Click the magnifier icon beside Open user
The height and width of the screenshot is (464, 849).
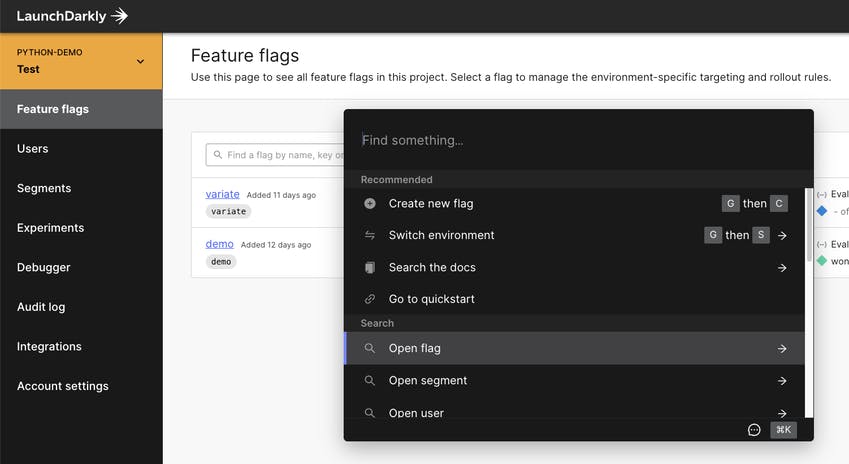(370, 413)
